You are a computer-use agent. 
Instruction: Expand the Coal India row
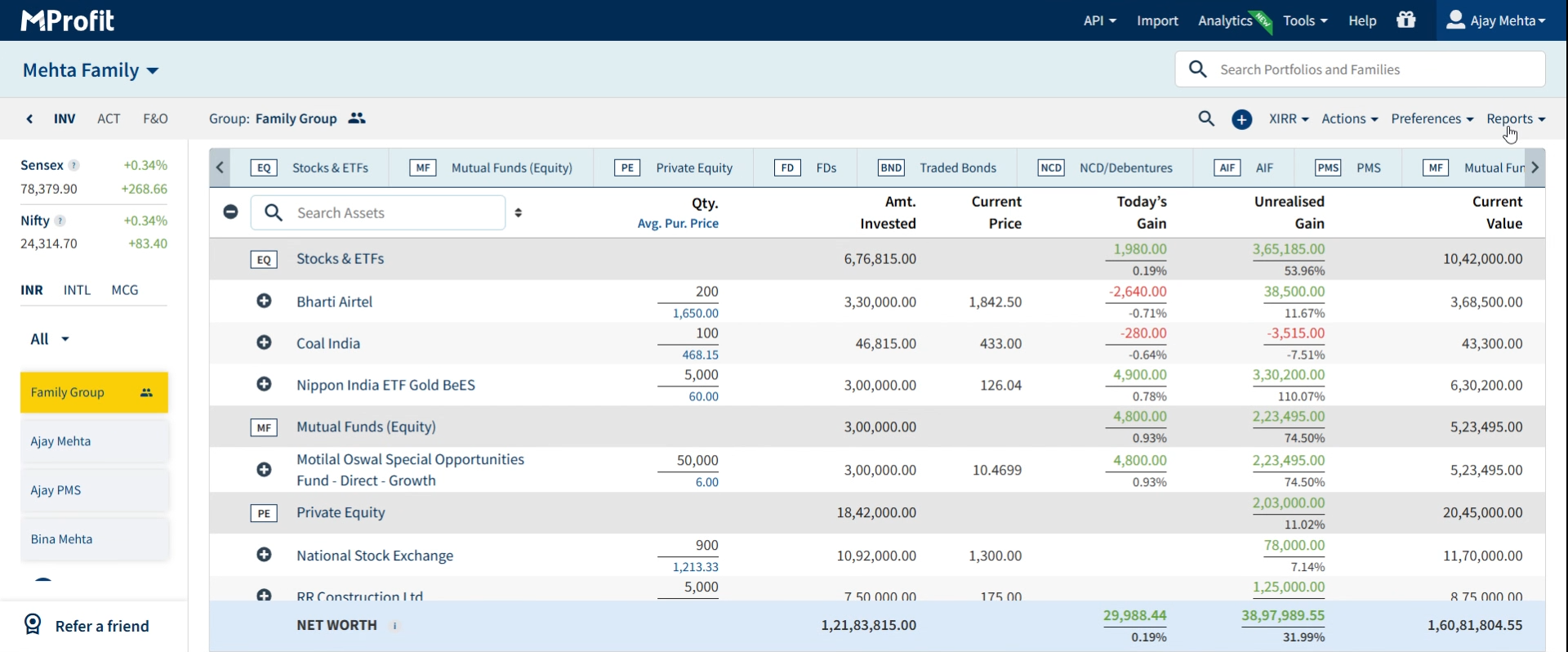(264, 343)
